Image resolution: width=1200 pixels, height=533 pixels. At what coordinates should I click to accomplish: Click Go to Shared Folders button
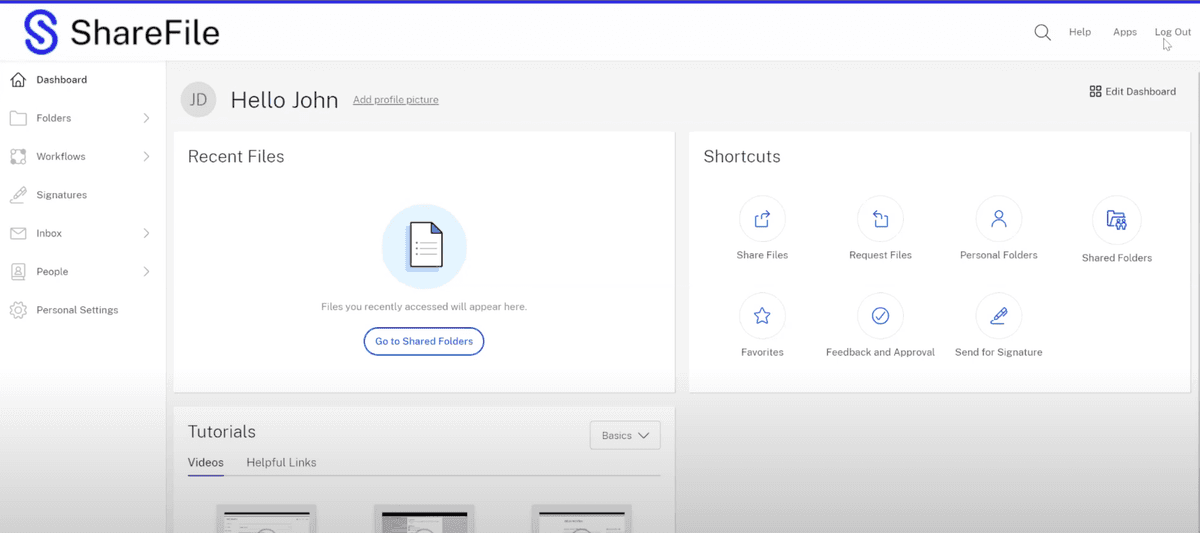pyautogui.click(x=424, y=341)
